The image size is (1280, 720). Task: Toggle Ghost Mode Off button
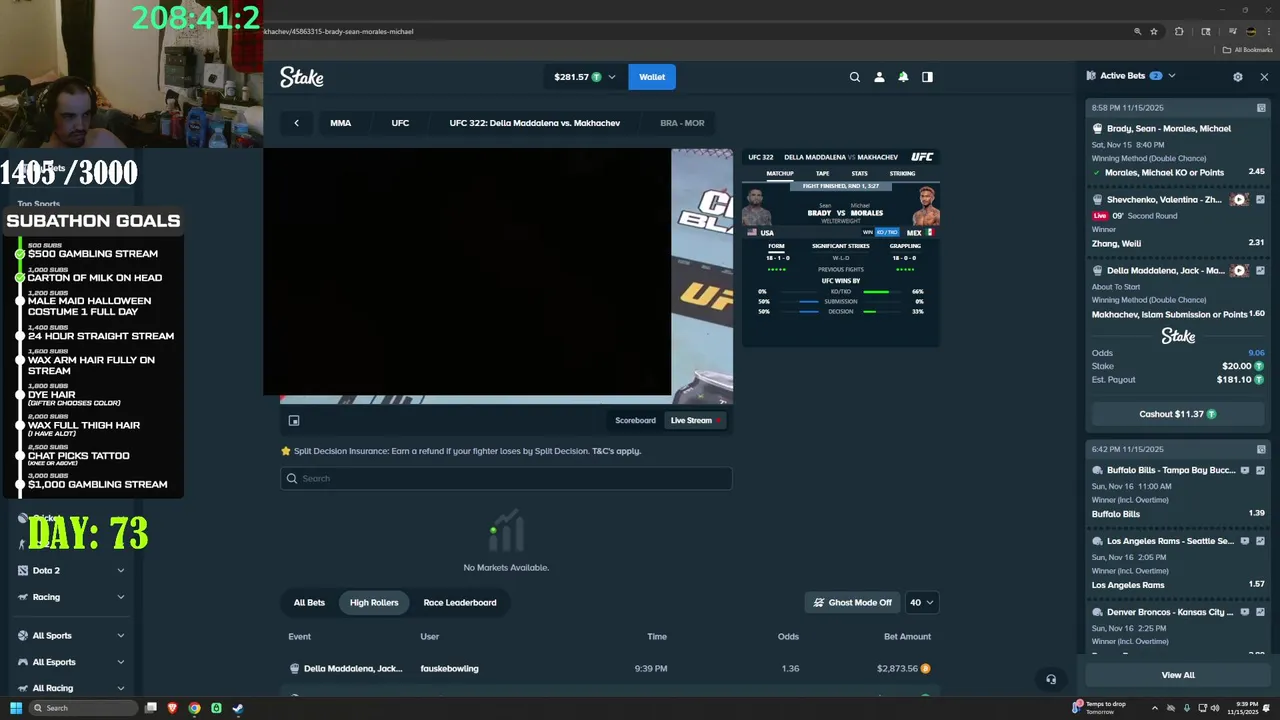point(853,602)
